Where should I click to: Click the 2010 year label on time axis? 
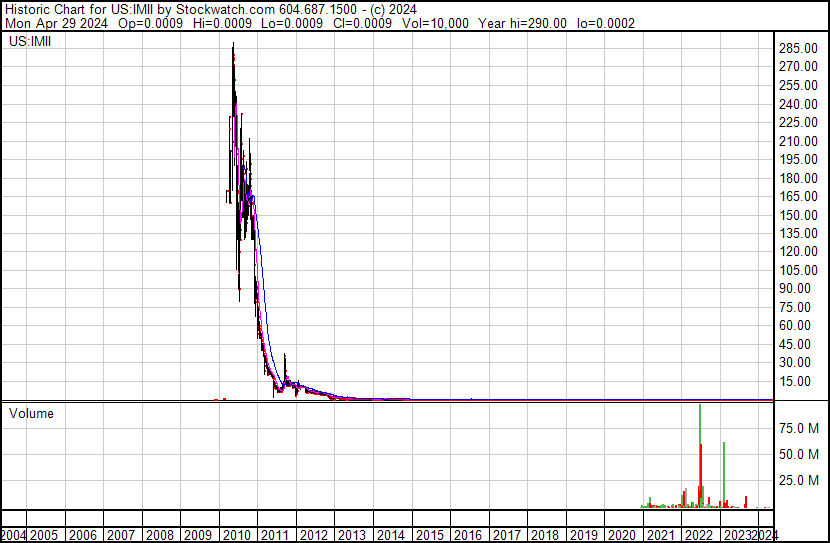point(237,535)
